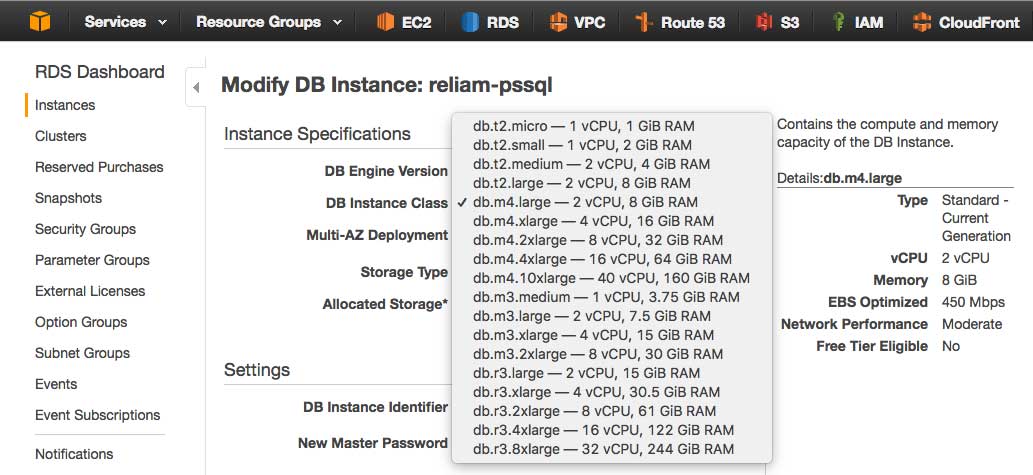This screenshot has width=1033, height=475.
Task: Collapse the RDS sidebar panel arrow
Action: pyautogui.click(x=196, y=88)
